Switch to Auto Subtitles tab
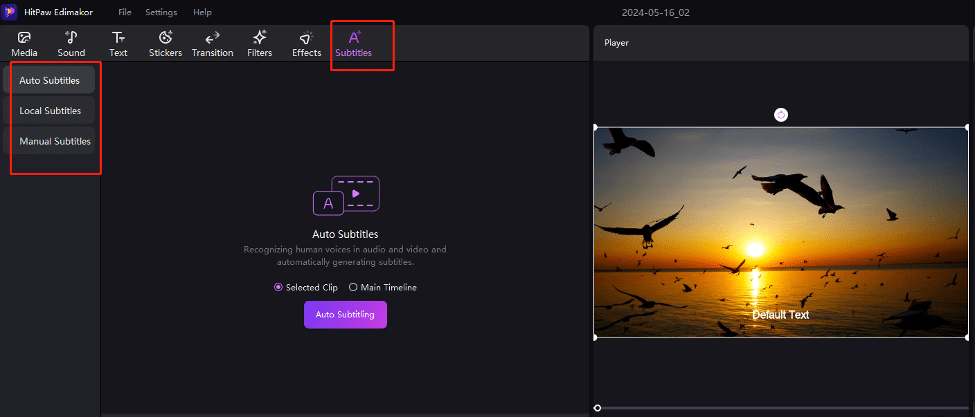This screenshot has height=418, width=977. click(50, 80)
